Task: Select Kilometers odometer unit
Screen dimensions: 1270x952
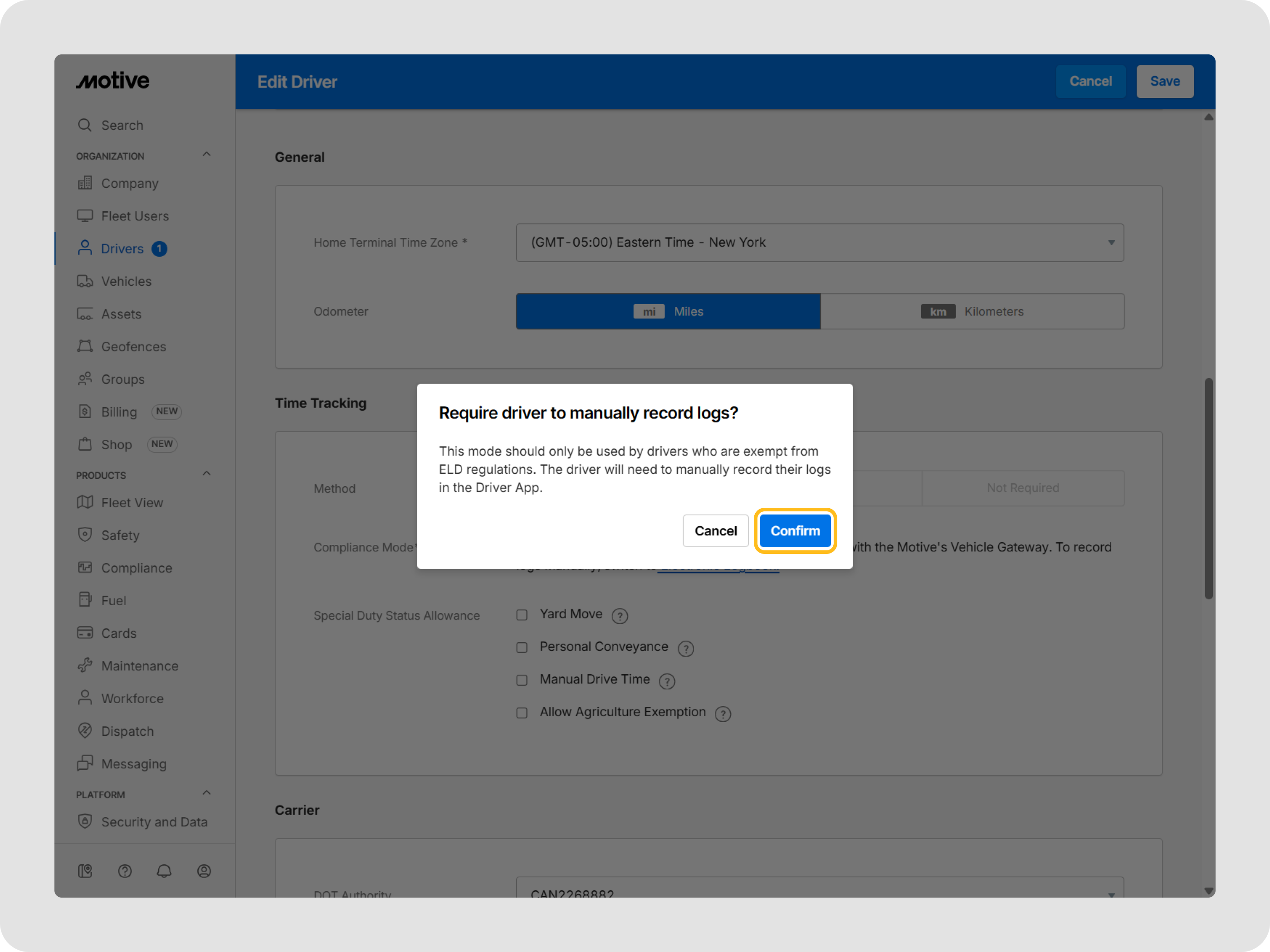Action: click(972, 311)
